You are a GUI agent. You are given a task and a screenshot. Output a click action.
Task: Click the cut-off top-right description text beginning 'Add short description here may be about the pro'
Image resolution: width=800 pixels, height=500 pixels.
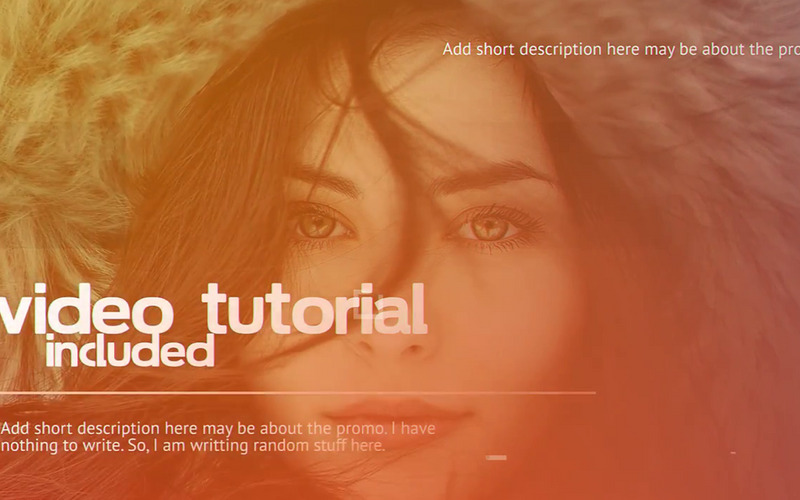[x=621, y=49]
